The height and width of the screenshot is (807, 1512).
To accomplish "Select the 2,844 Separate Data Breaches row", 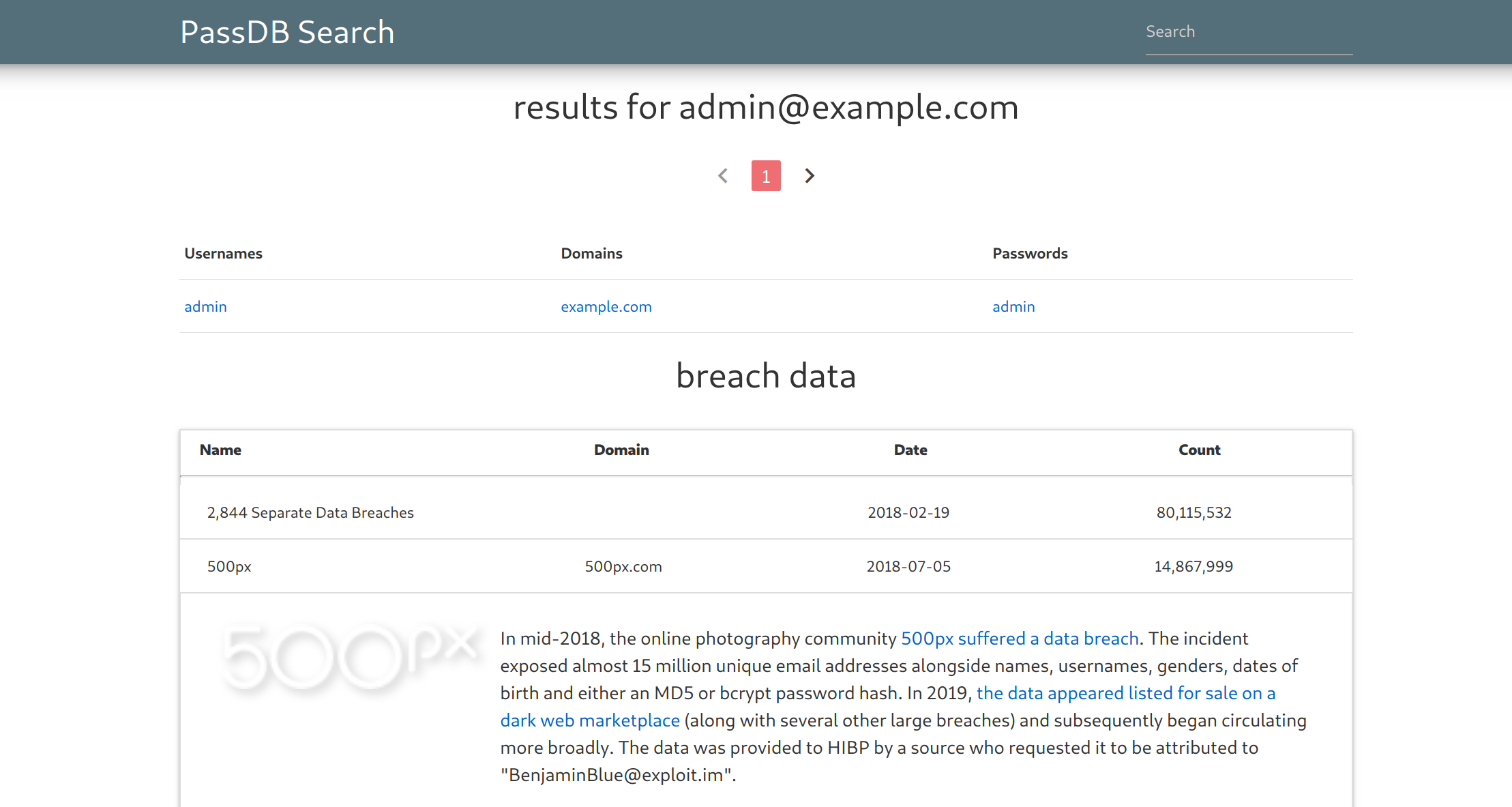I will [310, 512].
